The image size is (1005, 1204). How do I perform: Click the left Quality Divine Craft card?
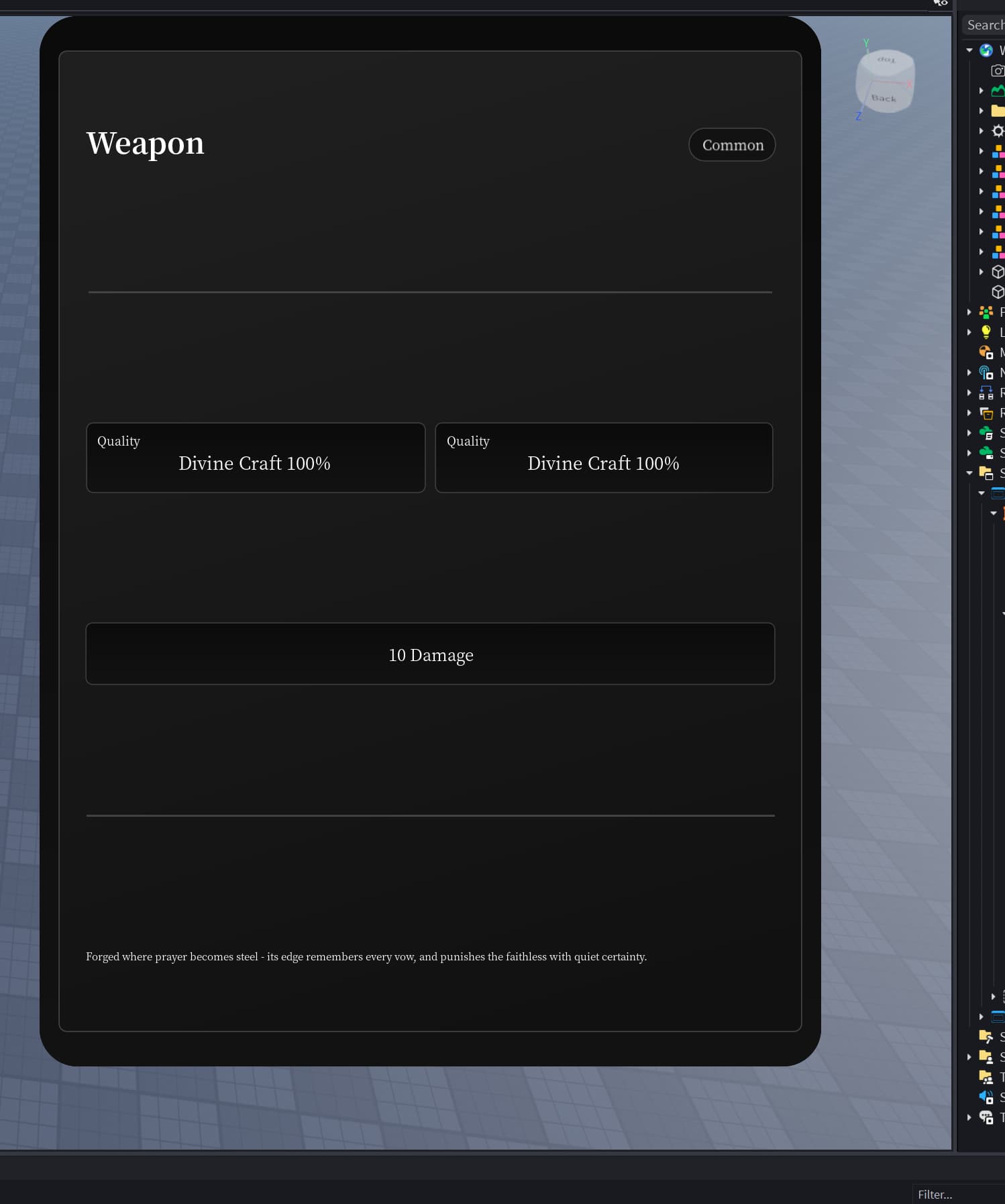[256, 458]
